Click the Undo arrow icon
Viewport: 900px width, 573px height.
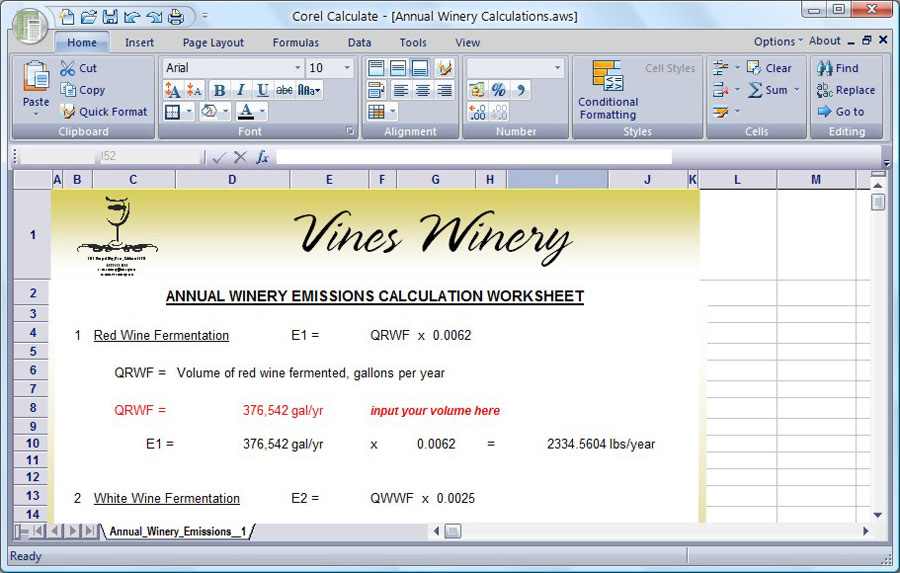pyautogui.click(x=132, y=16)
